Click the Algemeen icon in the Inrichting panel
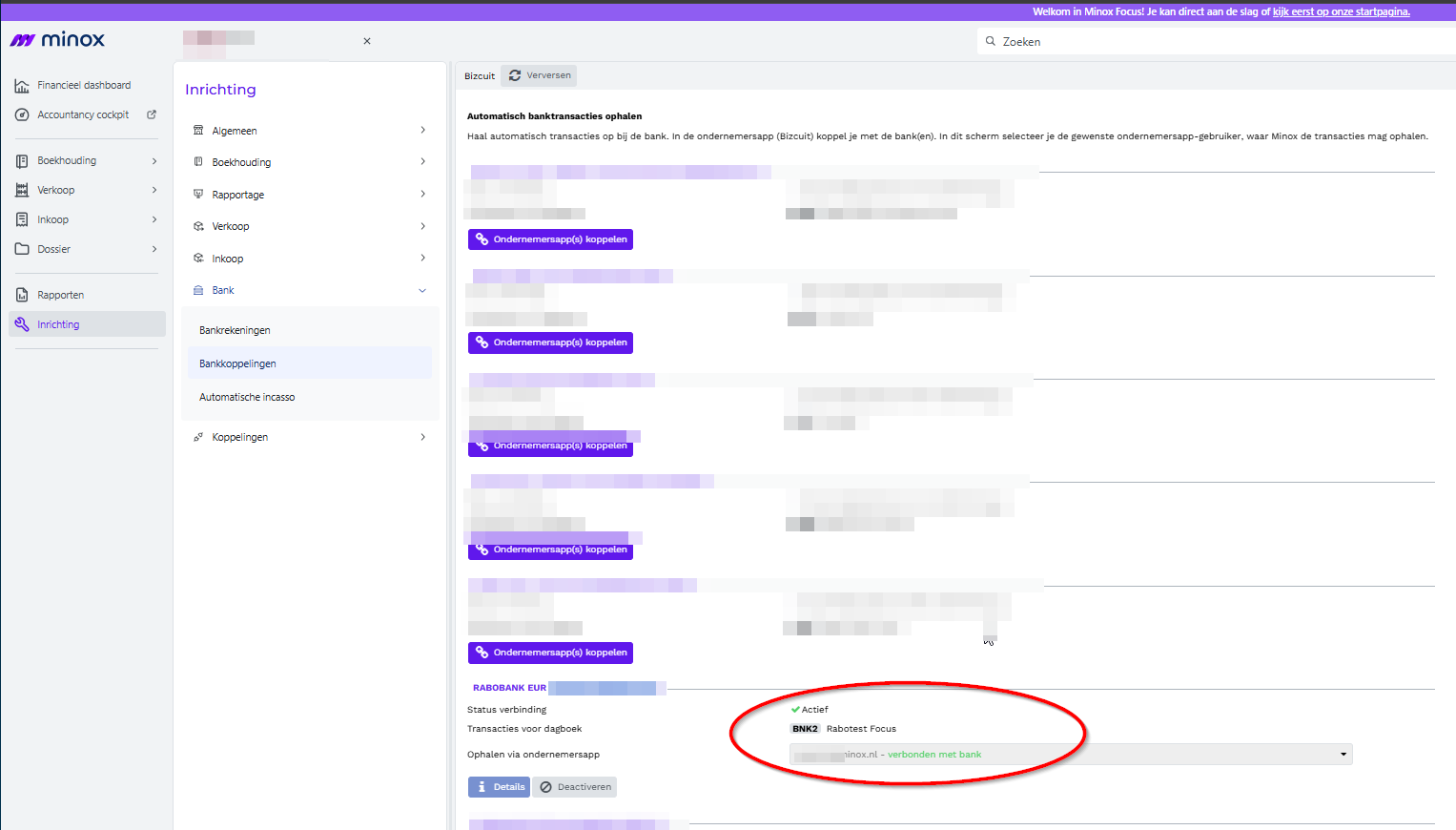Image resolution: width=1456 pixels, height=830 pixels. tap(198, 131)
